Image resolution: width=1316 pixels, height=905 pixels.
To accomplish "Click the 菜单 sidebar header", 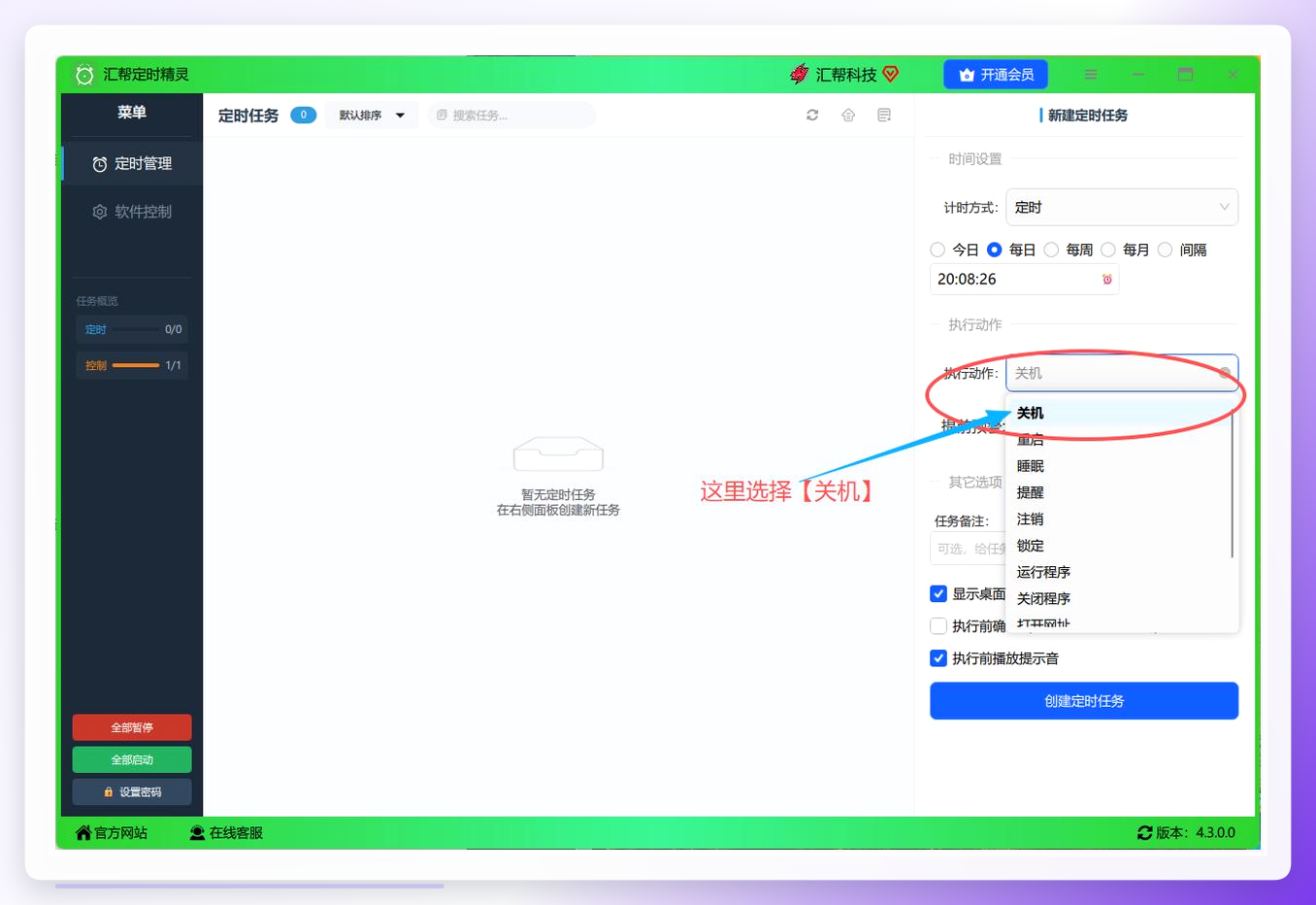I will (132, 113).
